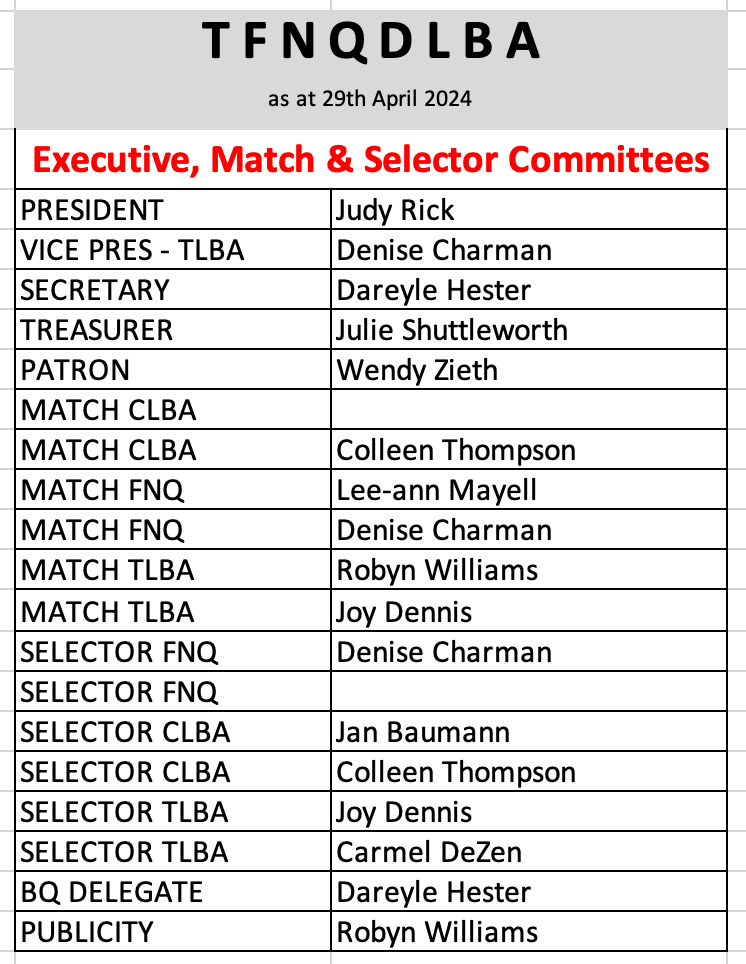Click the red Executive, Match & Selector Committees heading
746x964 pixels.
tap(370, 159)
